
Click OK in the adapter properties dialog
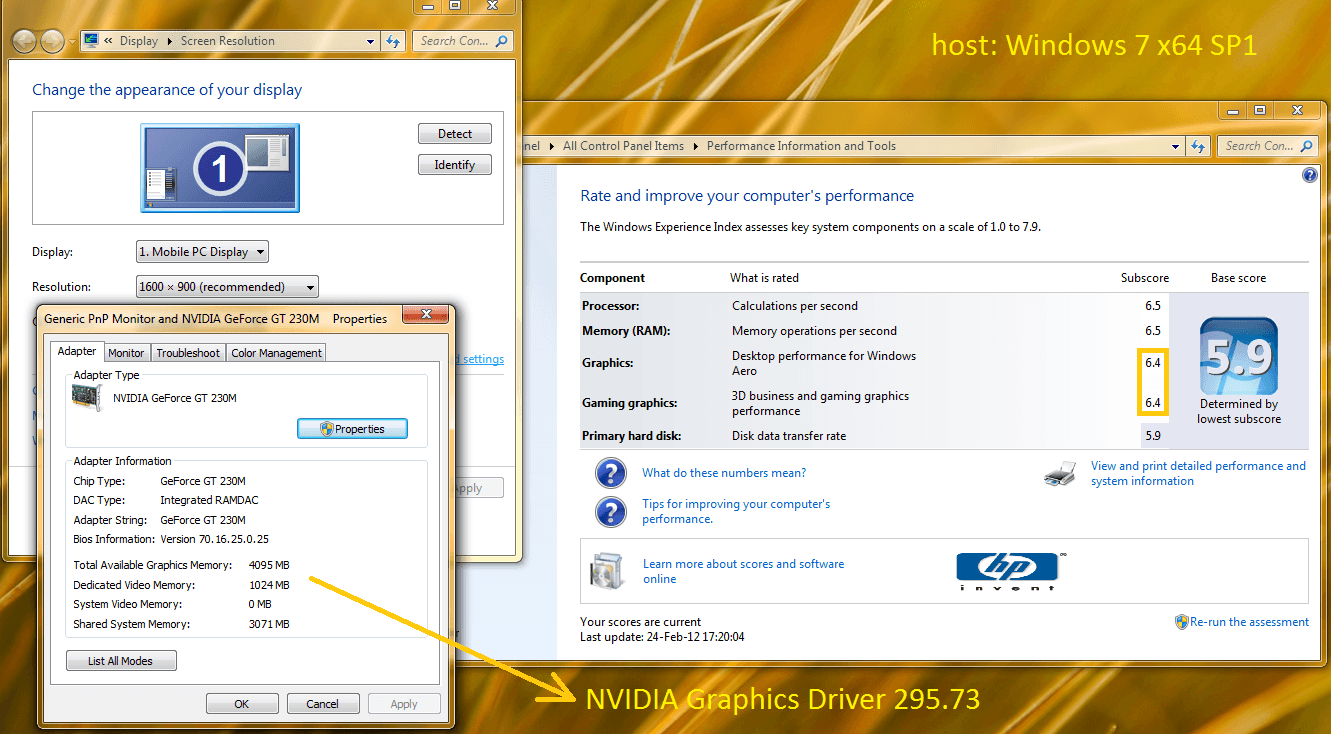pos(242,704)
